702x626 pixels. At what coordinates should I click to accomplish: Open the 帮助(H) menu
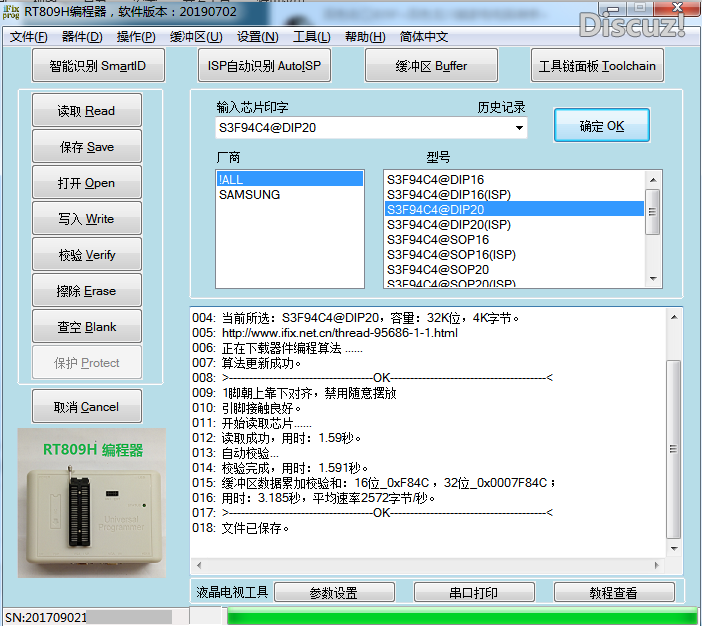(365, 37)
